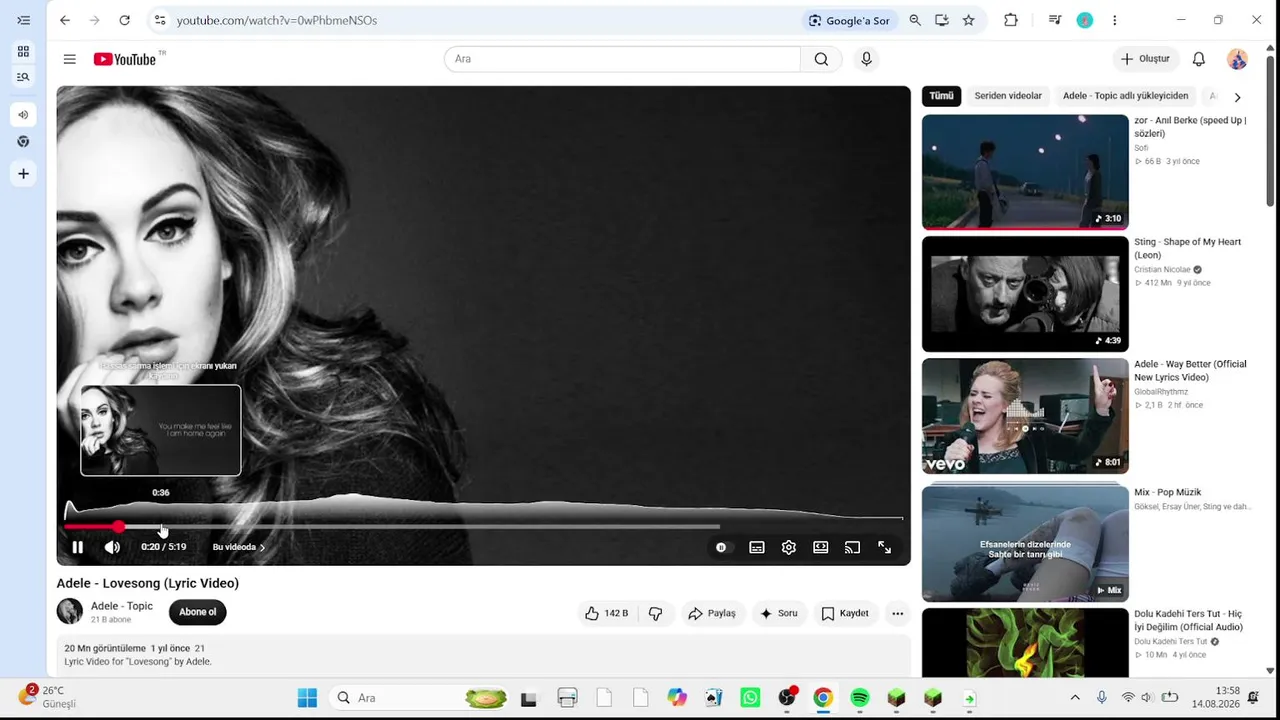Open the YouTube notifications bell

coord(1199,59)
